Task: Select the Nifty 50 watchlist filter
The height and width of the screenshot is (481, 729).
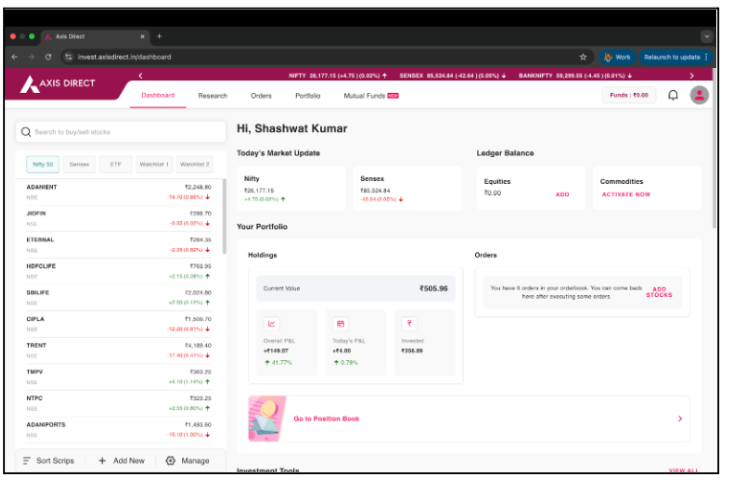Action: tap(43, 164)
